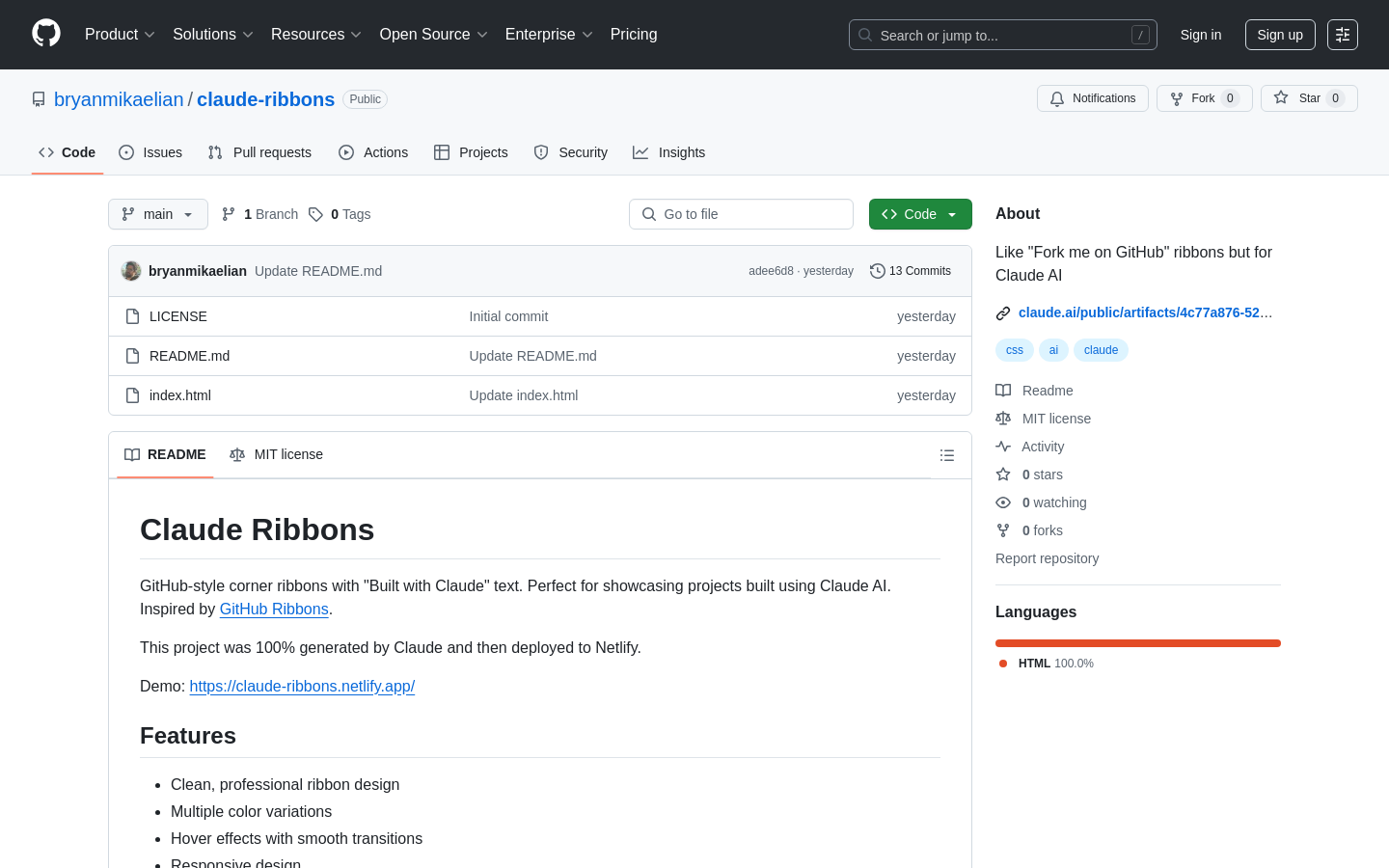1389x868 pixels.
Task: Open HTML 100.0% language link
Action: [1047, 664]
